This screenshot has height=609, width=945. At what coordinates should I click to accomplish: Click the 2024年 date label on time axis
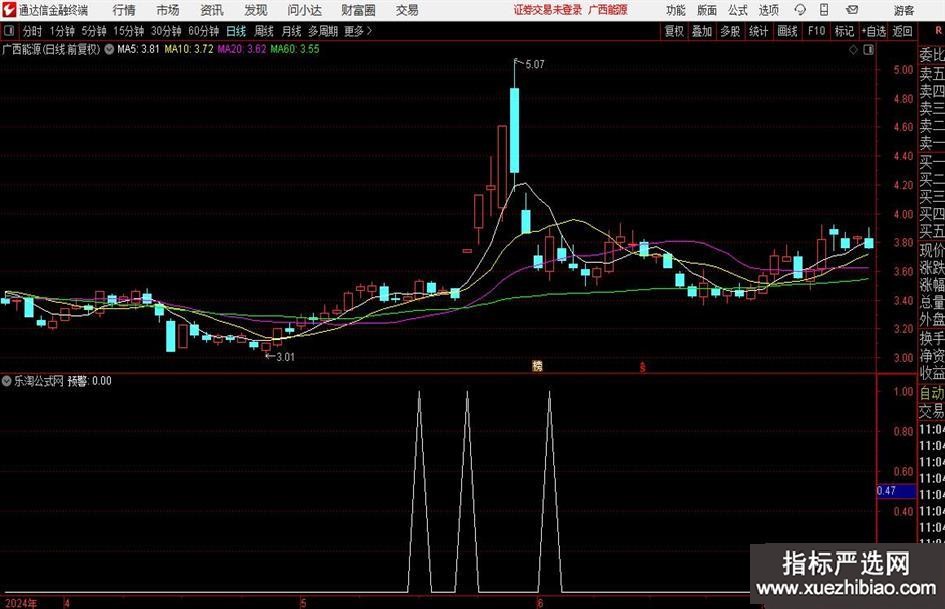(x=20, y=603)
